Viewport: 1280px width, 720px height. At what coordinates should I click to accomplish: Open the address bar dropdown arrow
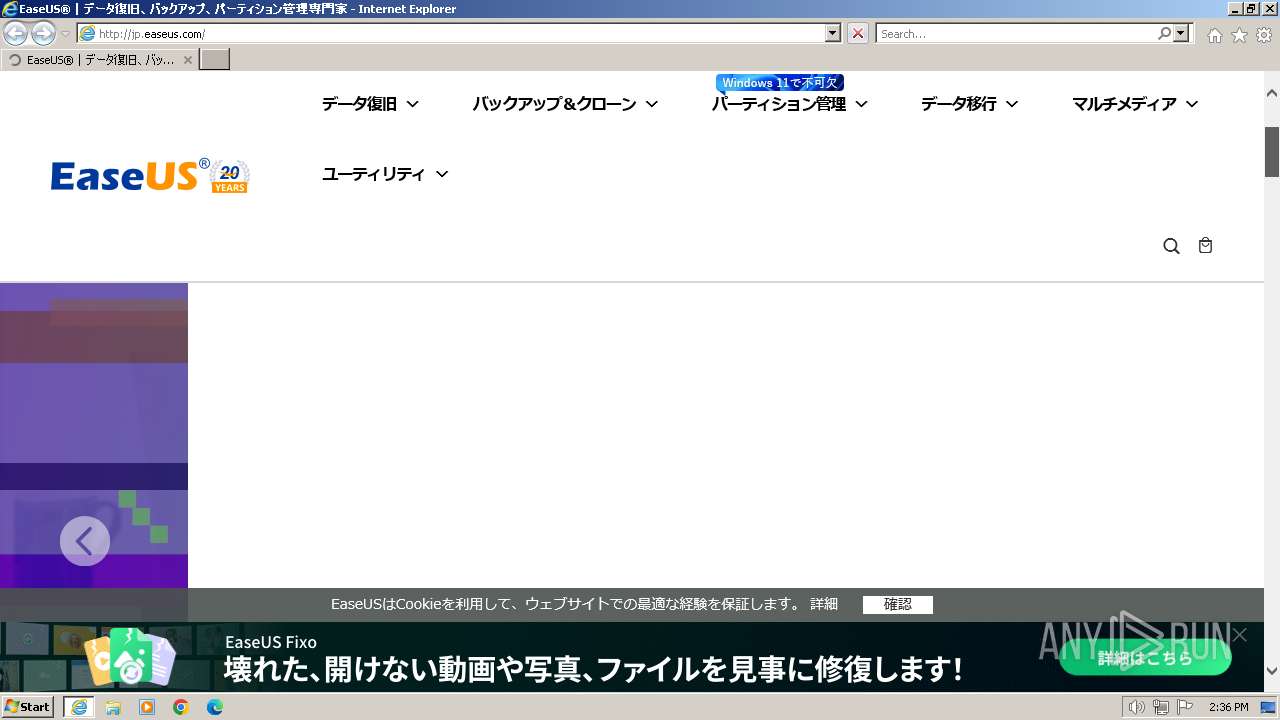833,34
